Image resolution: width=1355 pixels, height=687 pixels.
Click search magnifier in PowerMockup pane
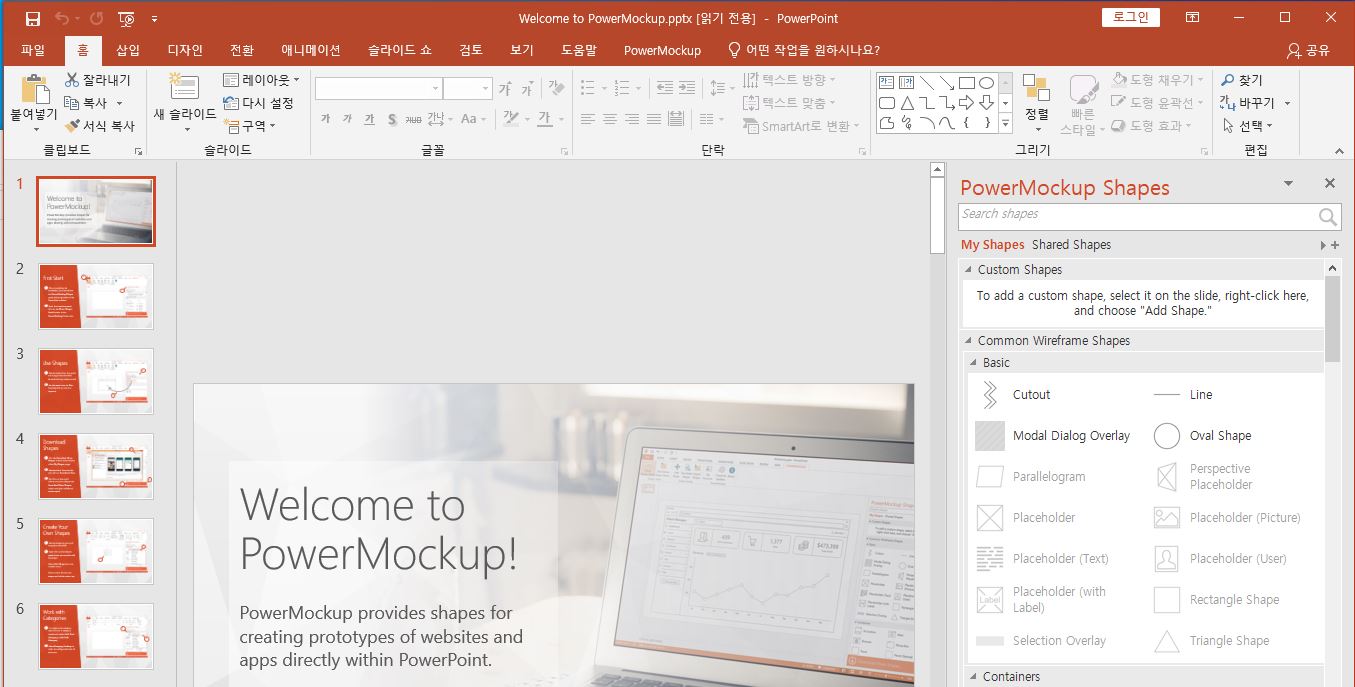[x=1328, y=216]
